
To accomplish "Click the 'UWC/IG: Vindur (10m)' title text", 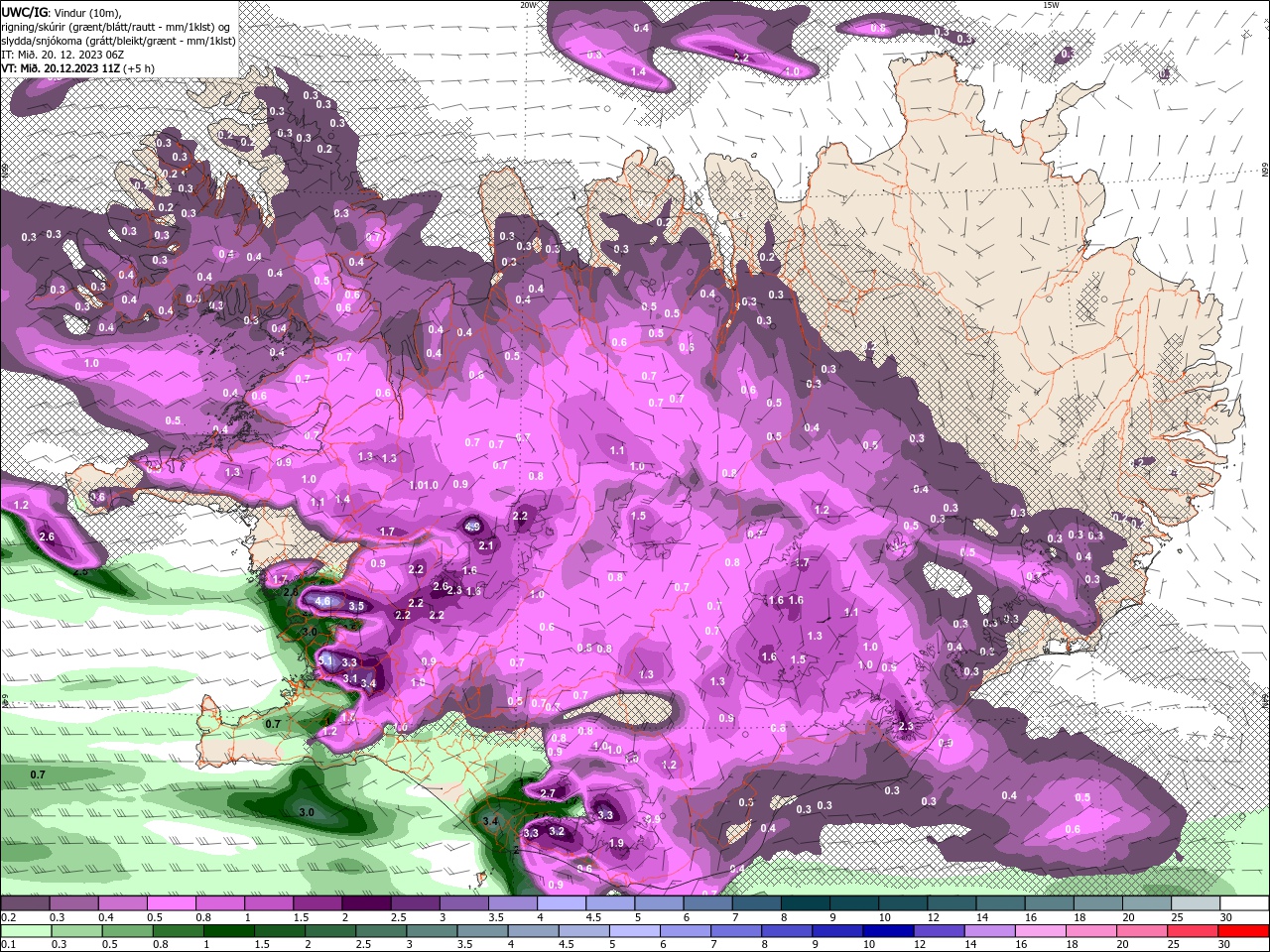I will 61,12.
